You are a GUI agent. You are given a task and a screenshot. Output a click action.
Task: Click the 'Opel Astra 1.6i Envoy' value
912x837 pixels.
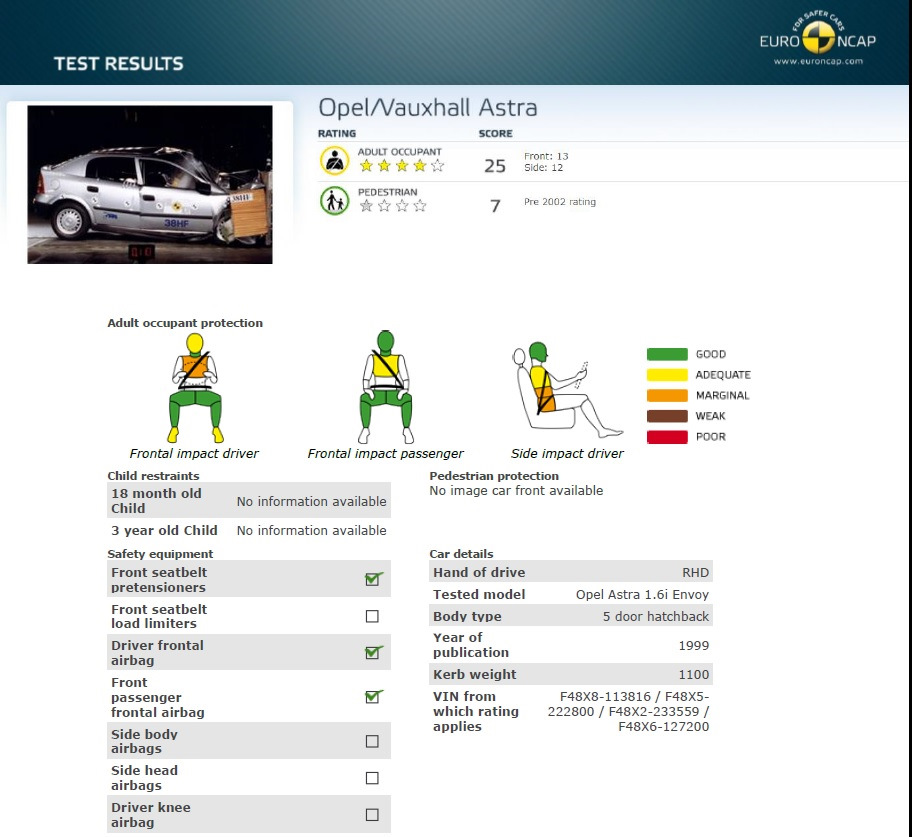coord(643,594)
